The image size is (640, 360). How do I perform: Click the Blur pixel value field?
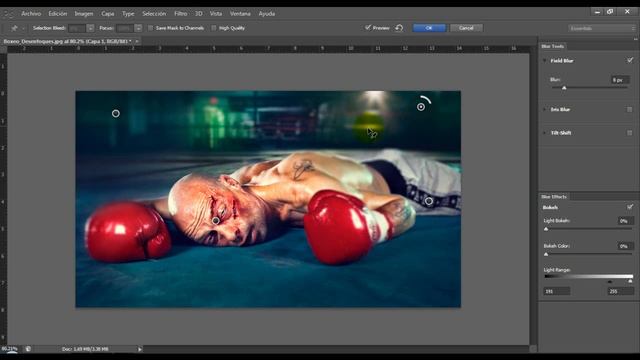coord(620,80)
